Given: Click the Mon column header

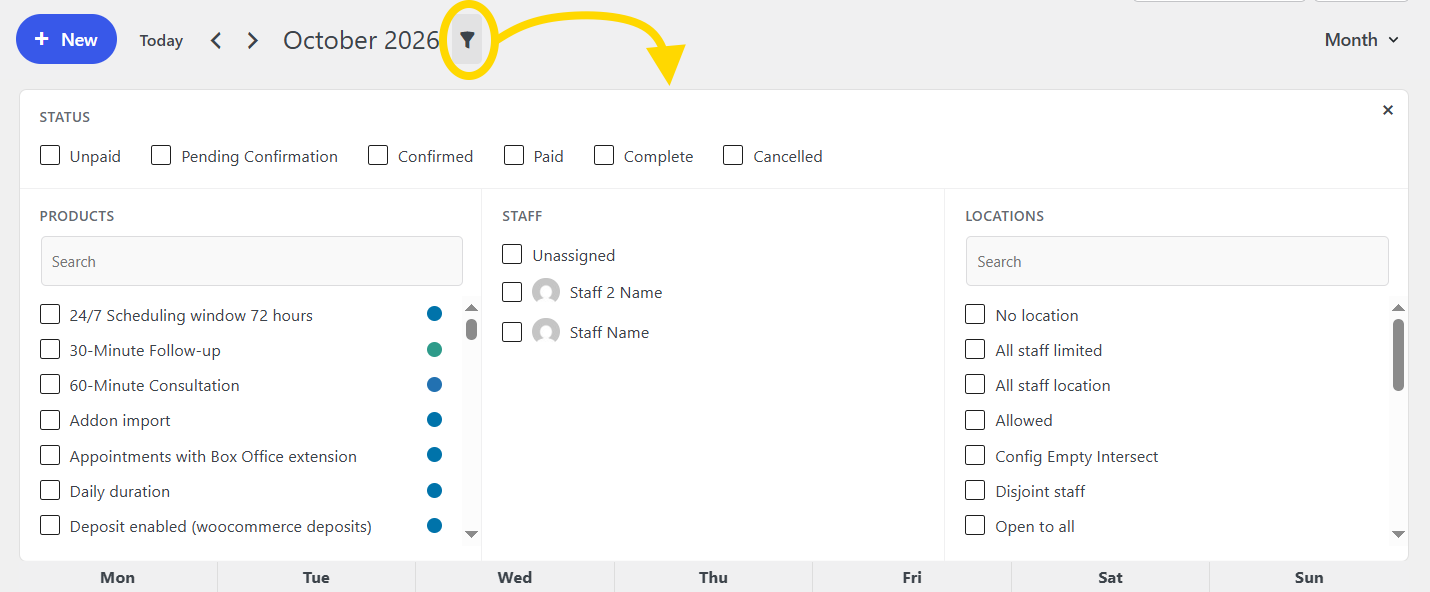Looking at the screenshot, I should (x=118, y=577).
